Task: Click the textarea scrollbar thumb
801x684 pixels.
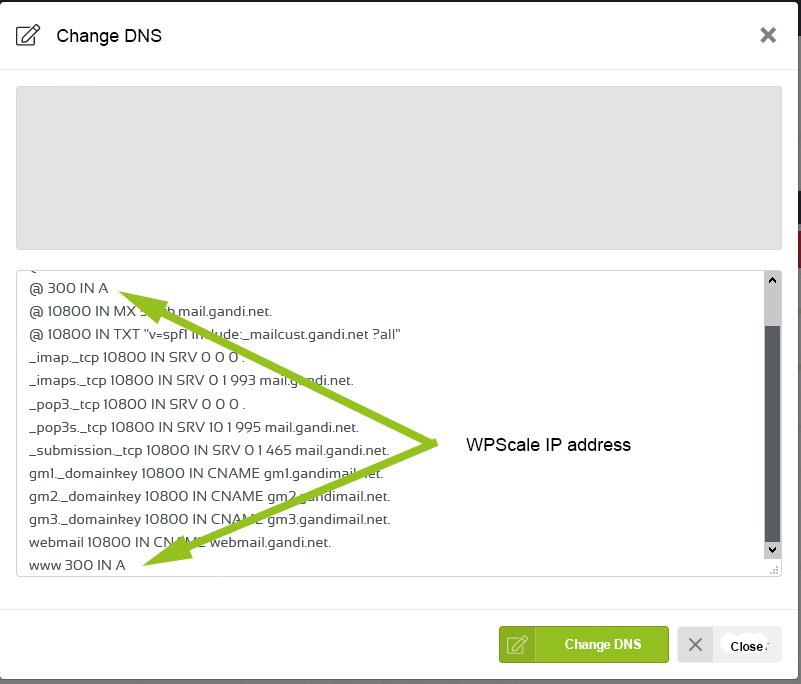Action: pos(772,433)
